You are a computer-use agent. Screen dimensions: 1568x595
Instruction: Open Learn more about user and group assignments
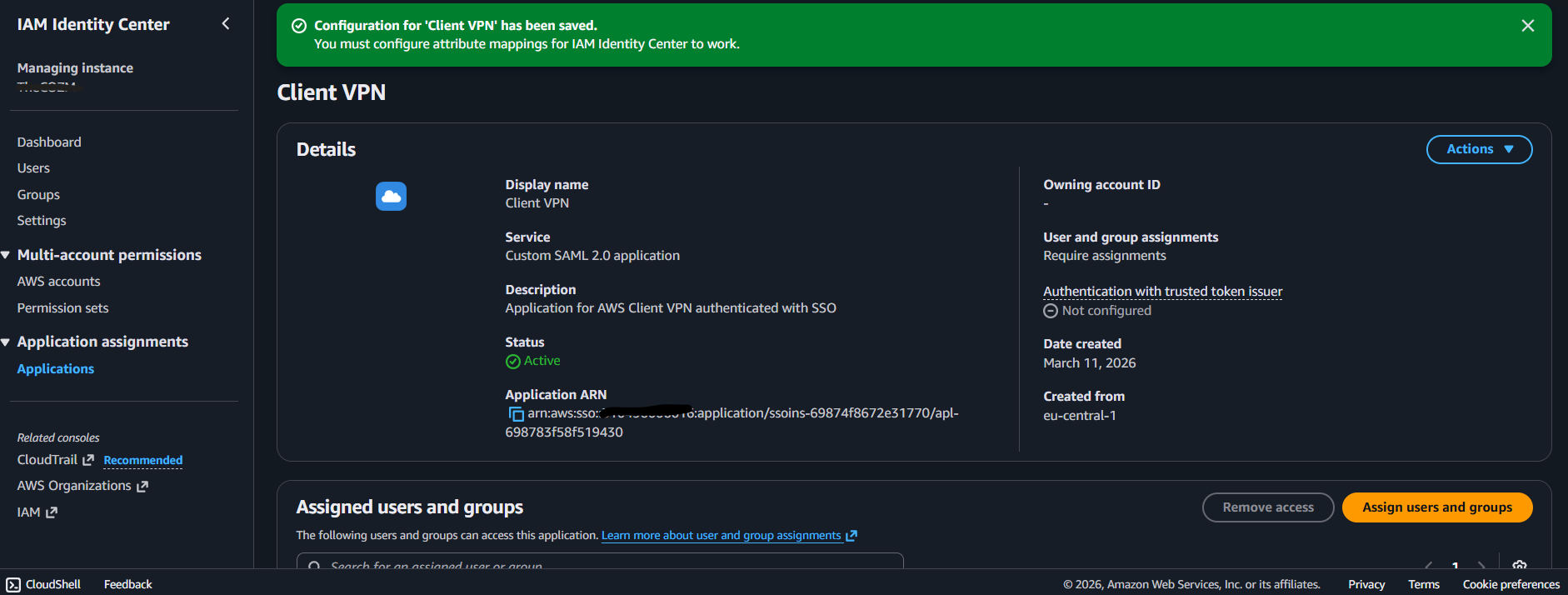(x=721, y=536)
